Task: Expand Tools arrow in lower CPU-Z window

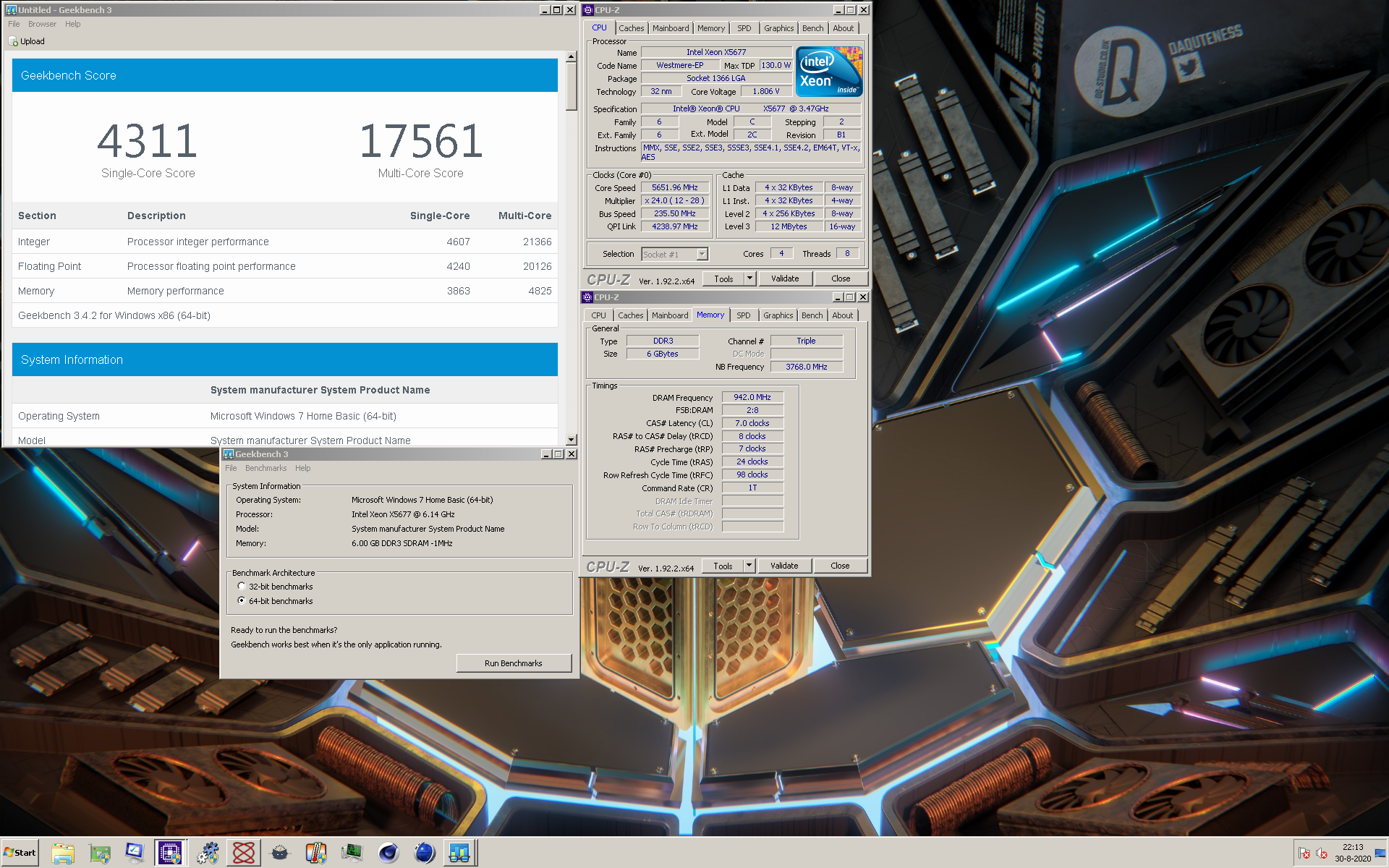Action: point(749,566)
